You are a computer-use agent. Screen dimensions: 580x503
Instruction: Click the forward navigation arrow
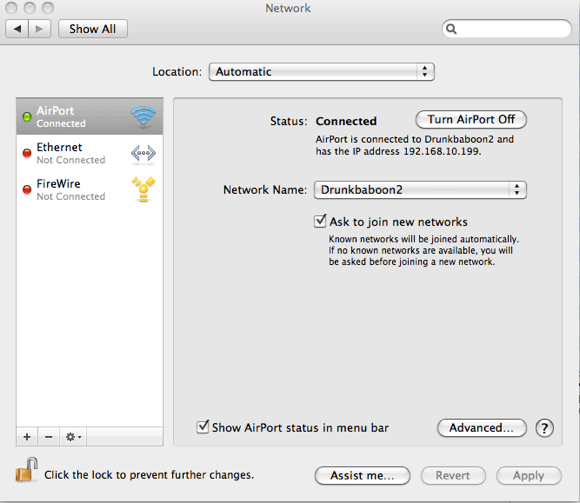point(40,29)
